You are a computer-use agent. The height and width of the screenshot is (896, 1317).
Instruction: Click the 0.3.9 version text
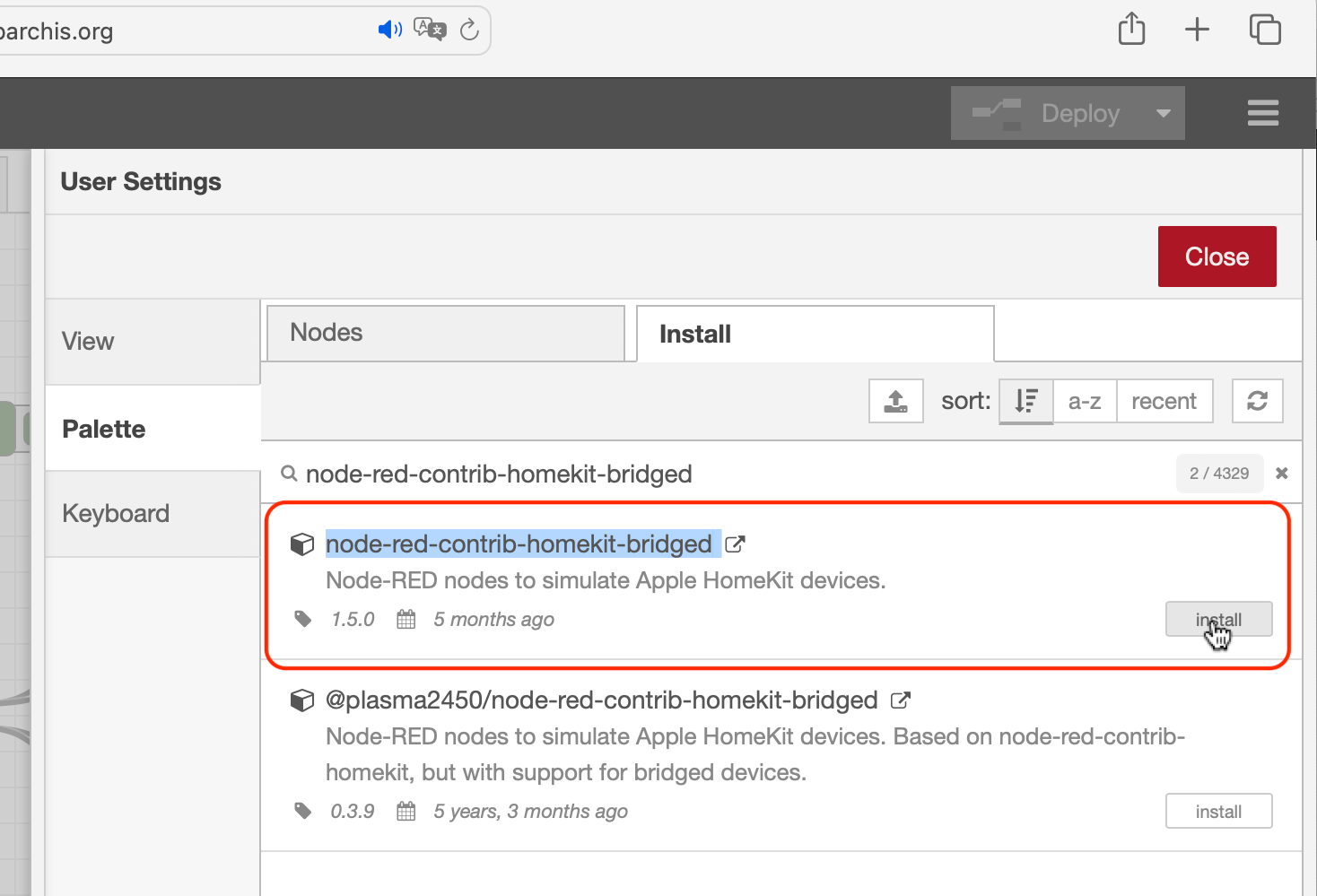pos(353,811)
